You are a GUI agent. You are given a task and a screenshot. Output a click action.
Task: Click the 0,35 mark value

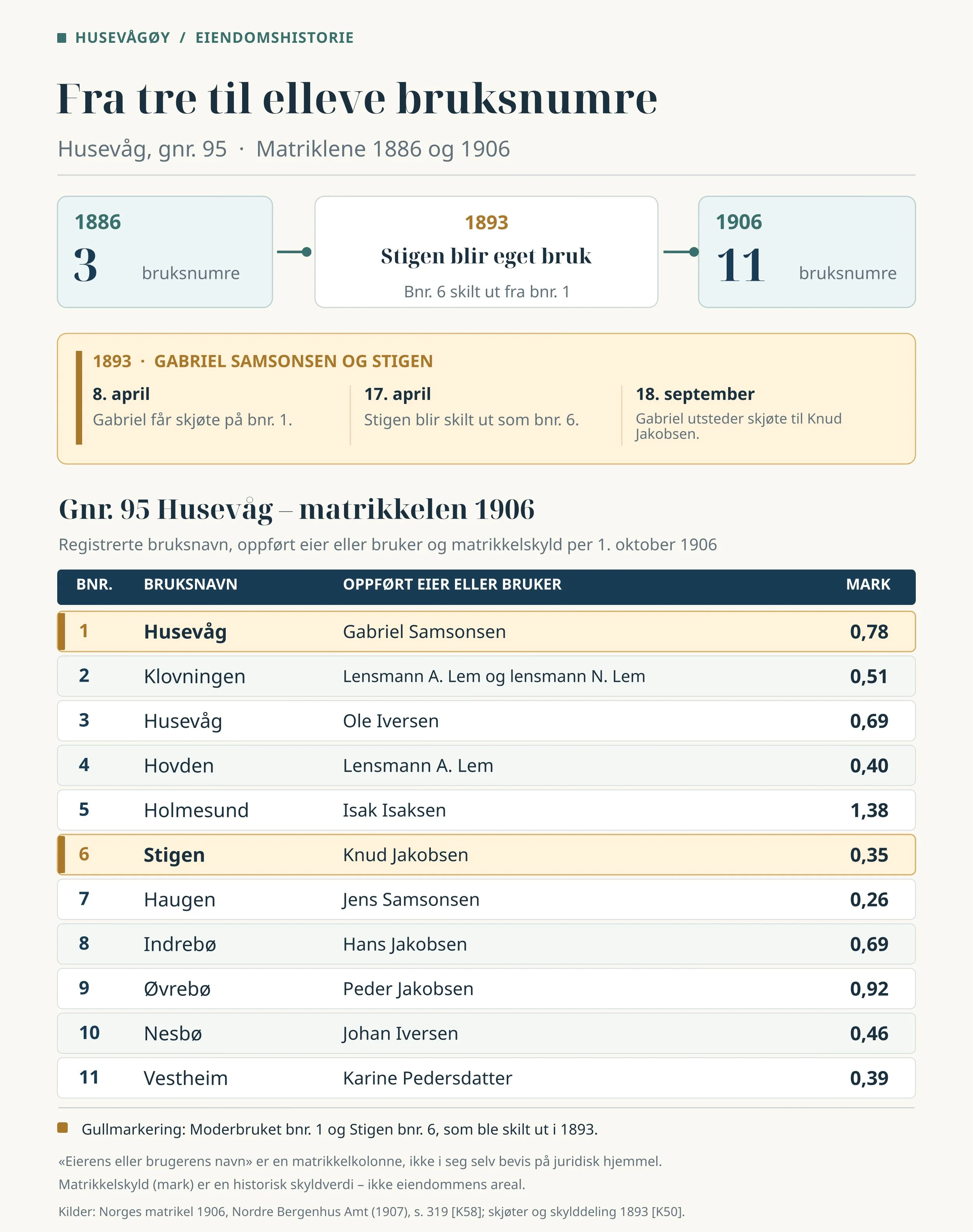click(x=869, y=855)
